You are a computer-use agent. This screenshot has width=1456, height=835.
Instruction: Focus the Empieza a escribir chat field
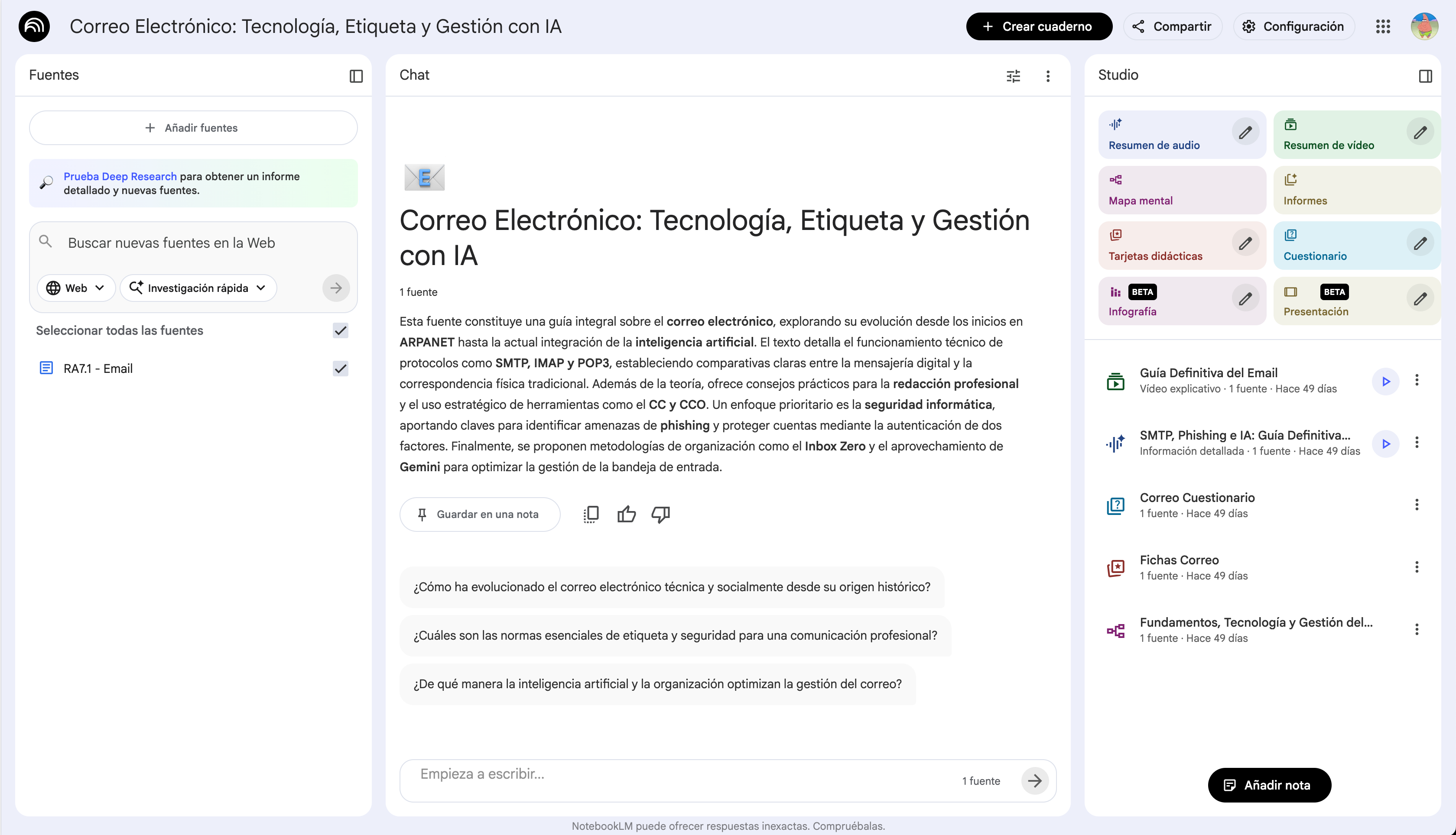coord(682,774)
